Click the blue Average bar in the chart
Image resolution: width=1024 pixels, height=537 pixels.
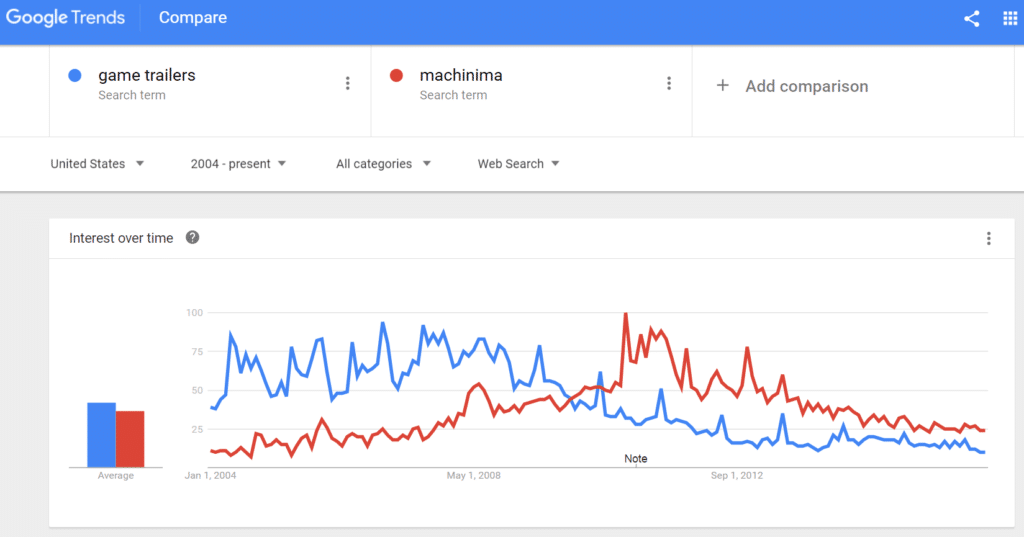101,434
